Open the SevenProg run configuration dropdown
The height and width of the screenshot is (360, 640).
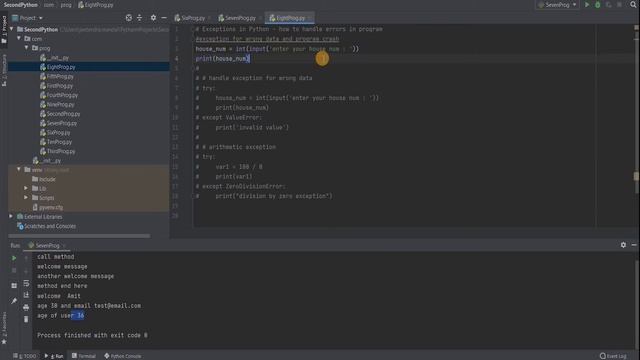point(558,5)
